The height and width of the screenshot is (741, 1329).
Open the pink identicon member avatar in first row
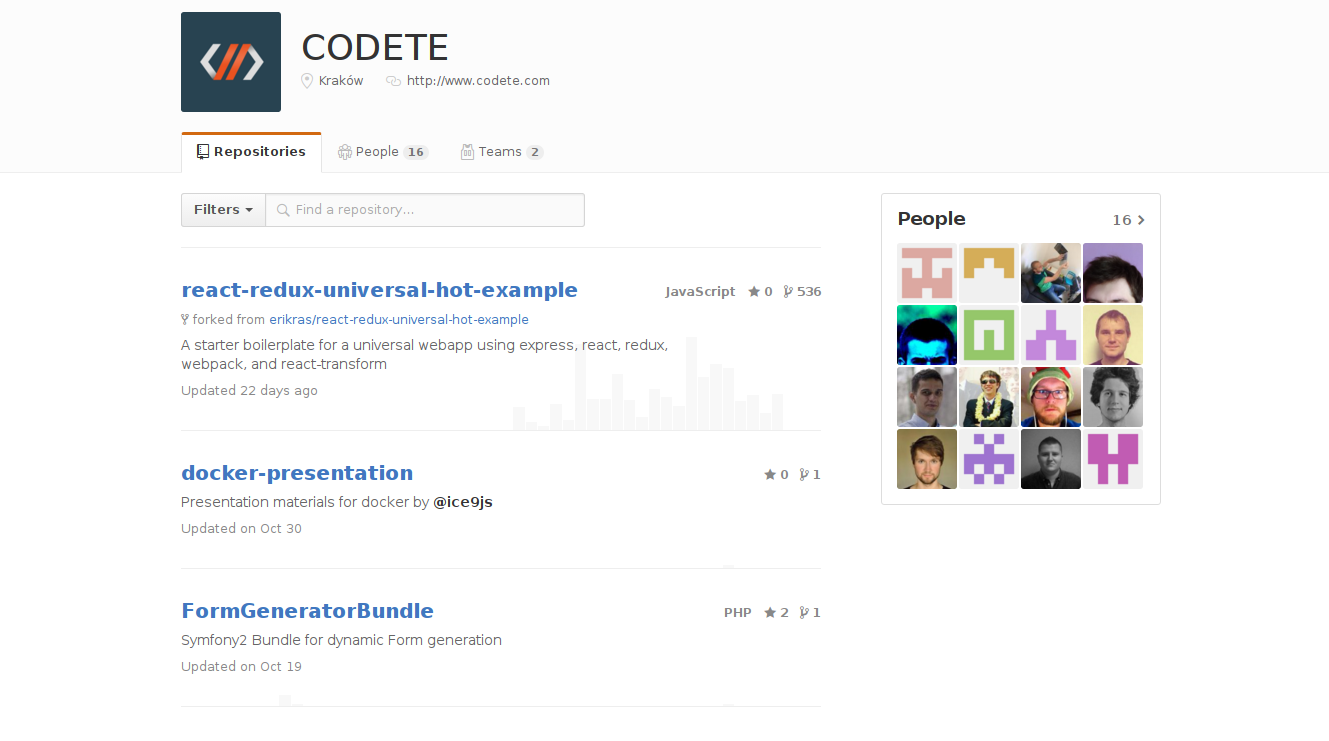point(927,273)
